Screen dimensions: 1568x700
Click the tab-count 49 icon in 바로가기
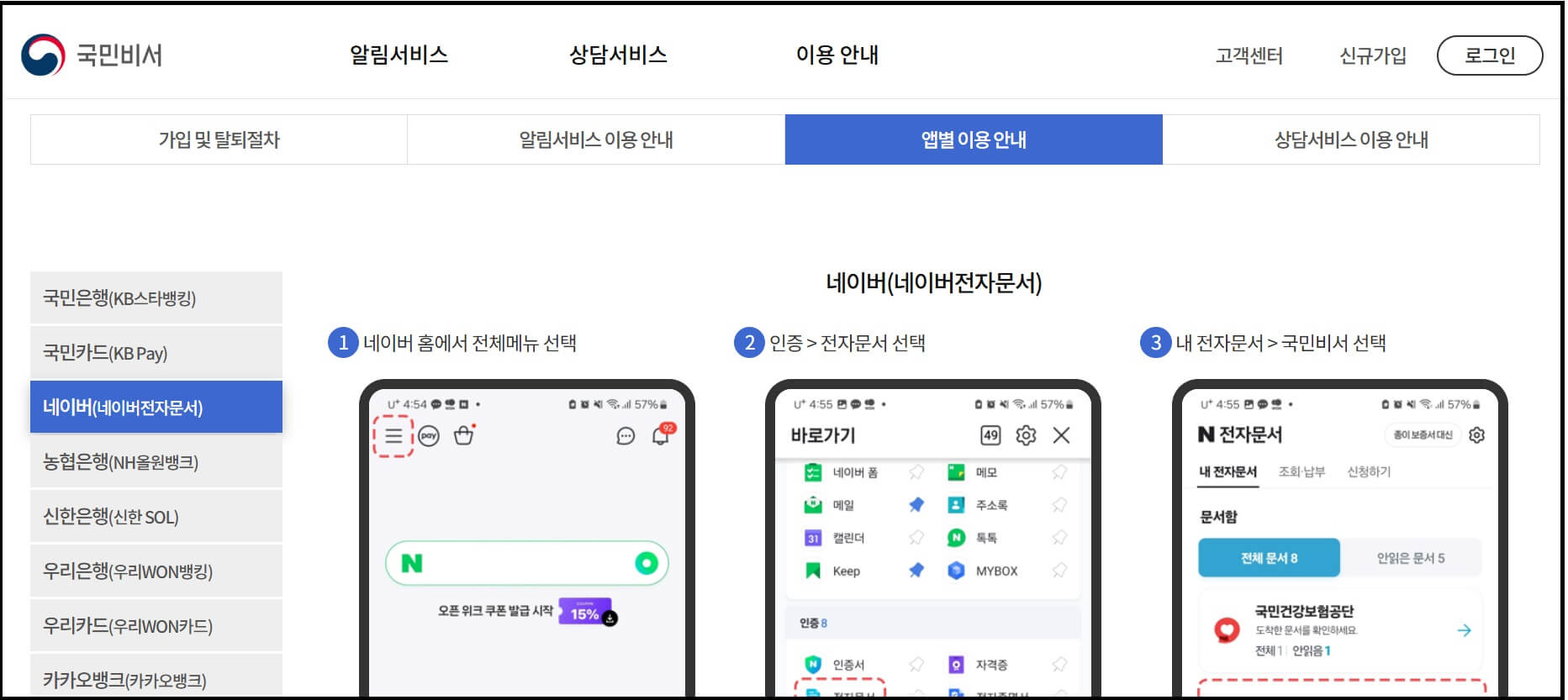[x=990, y=435]
